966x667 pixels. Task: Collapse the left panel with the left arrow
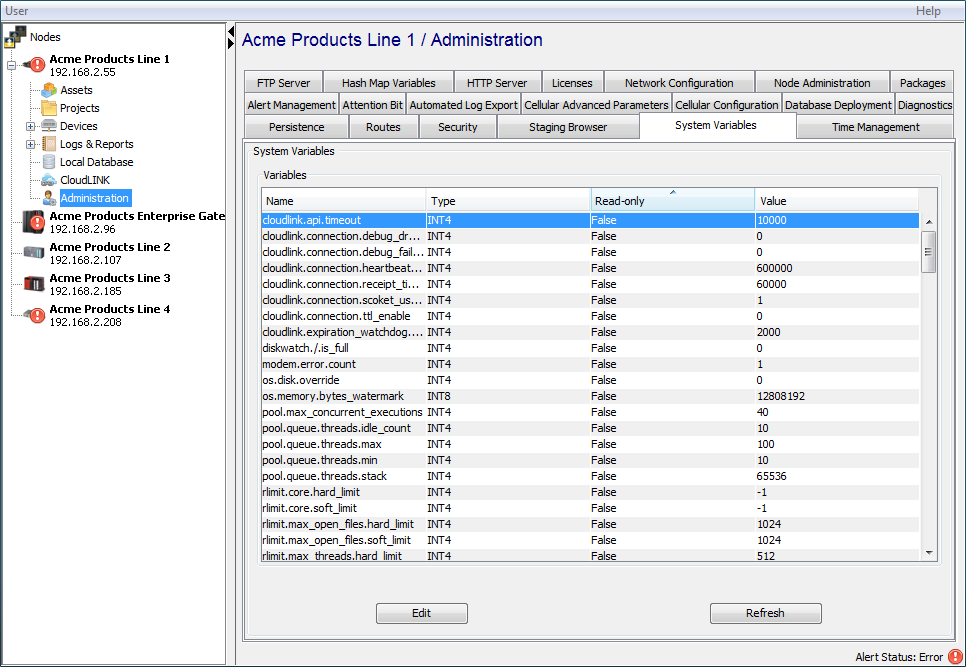click(x=231, y=31)
